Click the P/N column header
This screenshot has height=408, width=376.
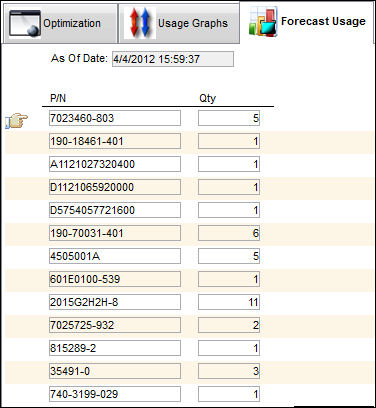tap(58, 98)
